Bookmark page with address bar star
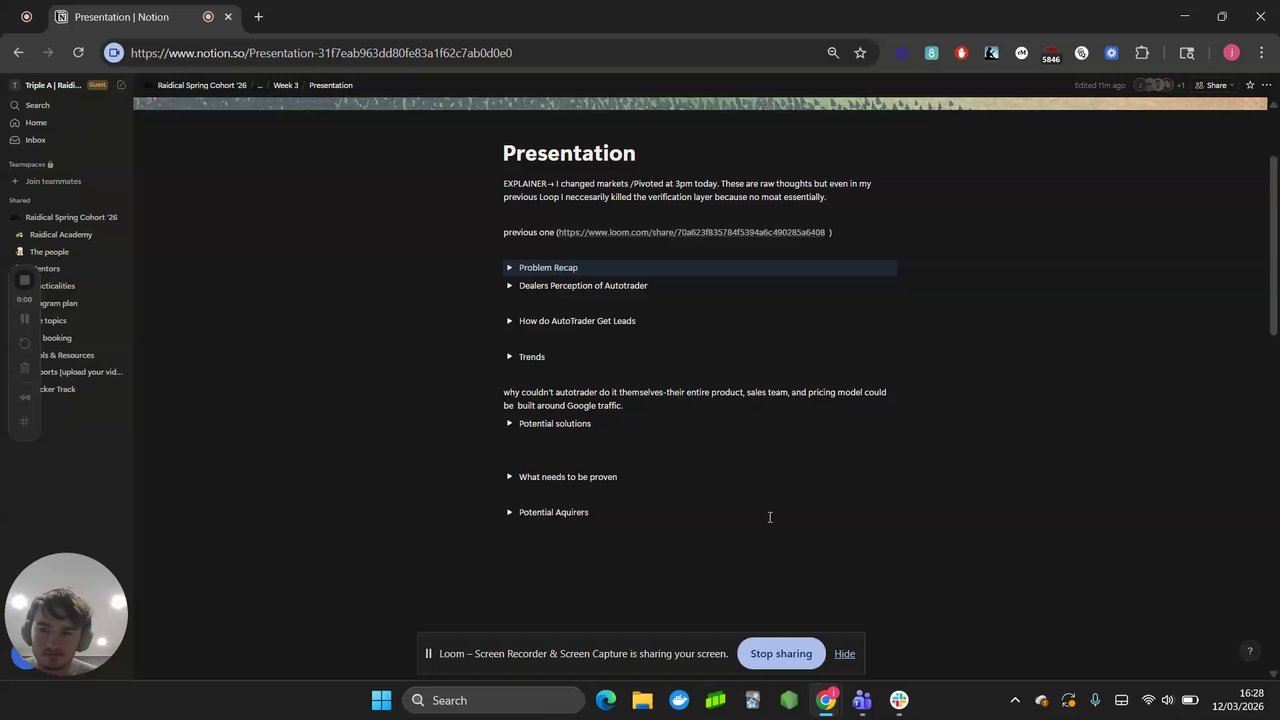1280x720 pixels. [860, 53]
